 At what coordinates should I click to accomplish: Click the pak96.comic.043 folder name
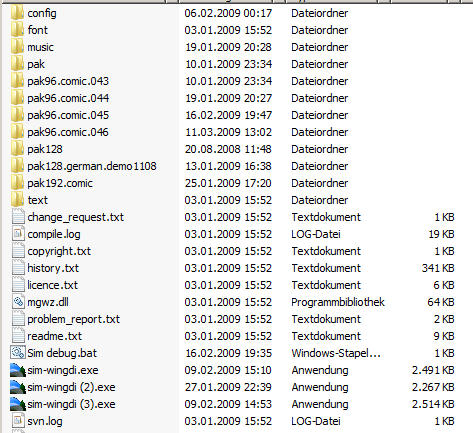click(x=68, y=81)
